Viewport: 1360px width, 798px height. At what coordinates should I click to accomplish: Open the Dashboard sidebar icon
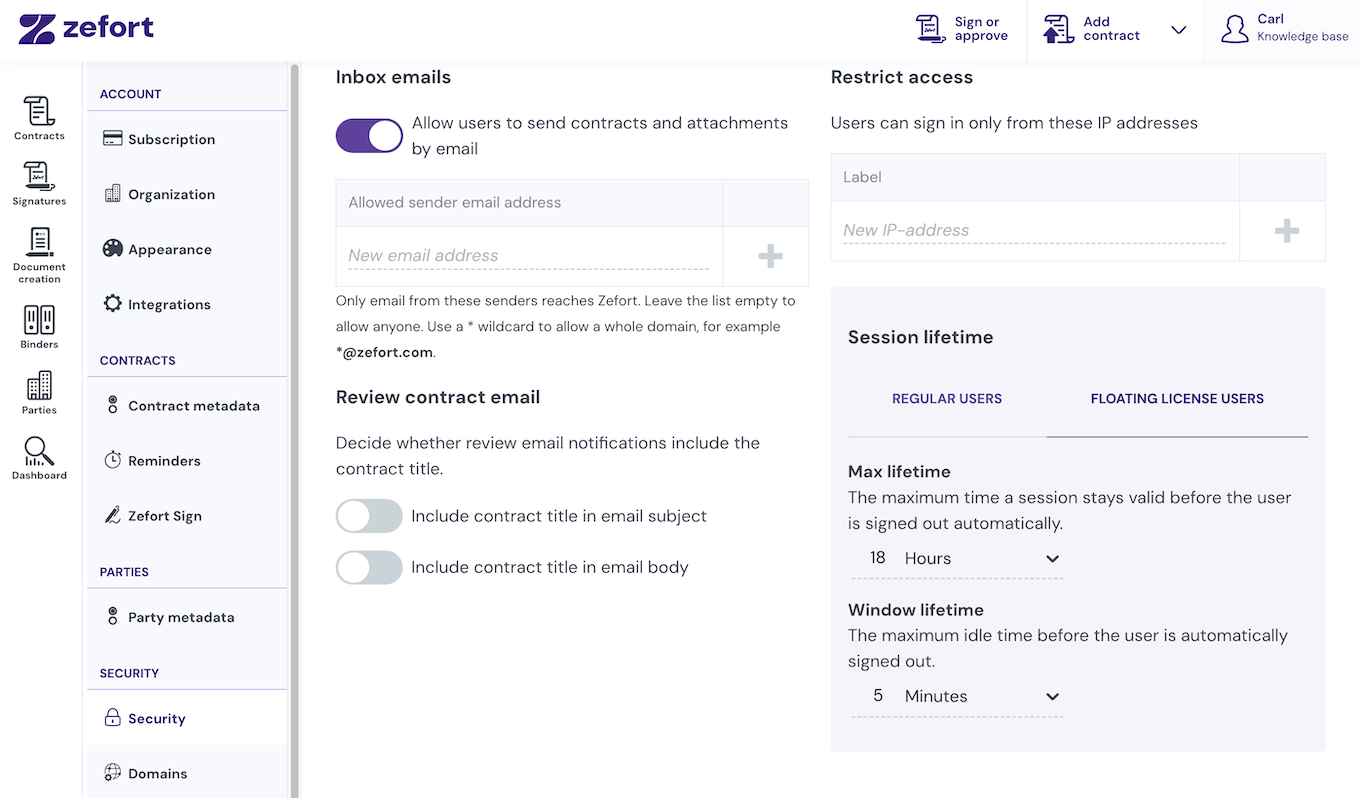[x=39, y=458]
